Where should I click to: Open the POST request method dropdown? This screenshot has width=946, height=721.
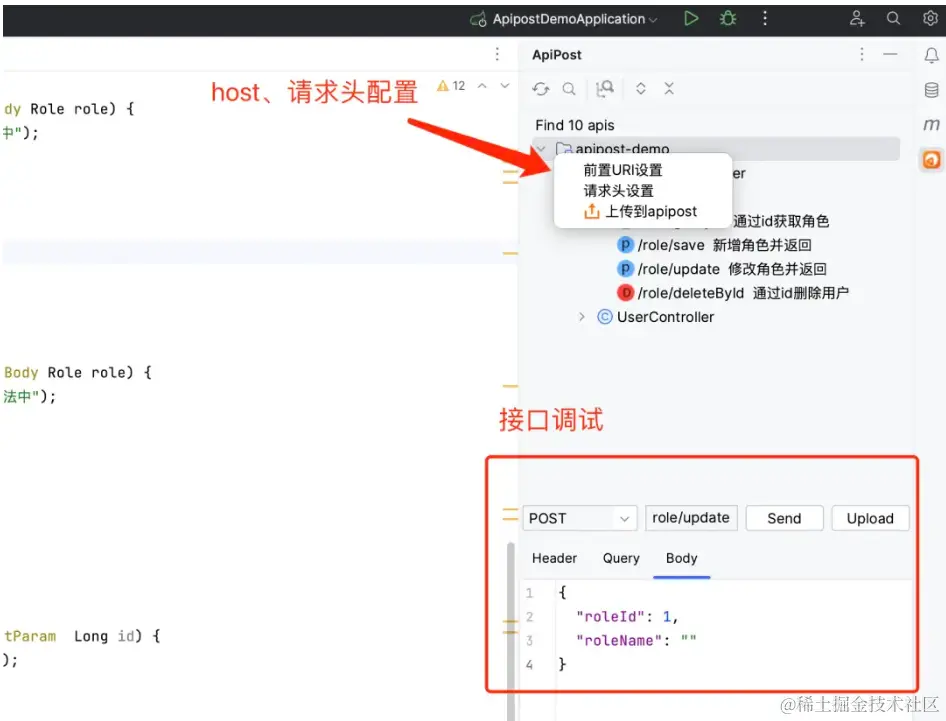[580, 518]
